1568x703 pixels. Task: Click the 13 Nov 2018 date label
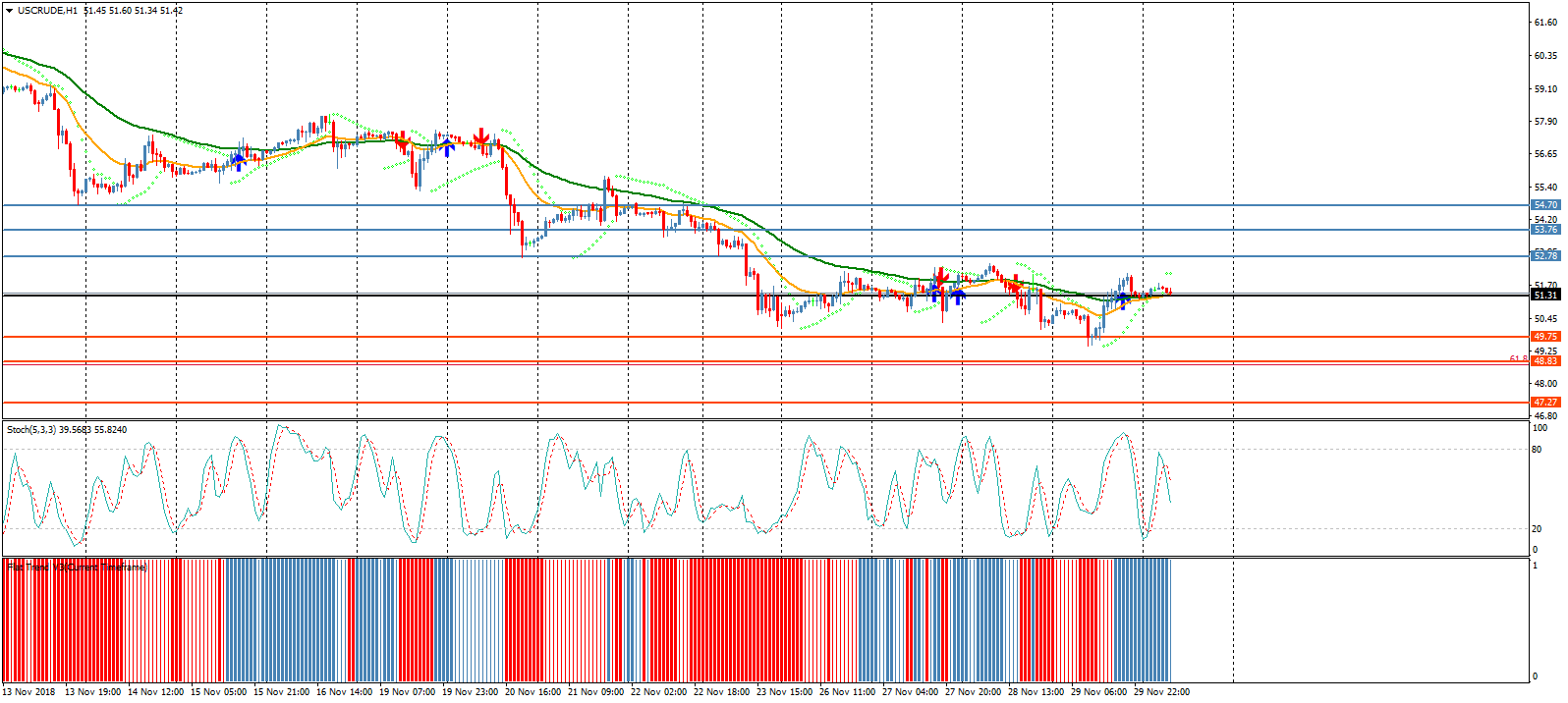[x=29, y=692]
